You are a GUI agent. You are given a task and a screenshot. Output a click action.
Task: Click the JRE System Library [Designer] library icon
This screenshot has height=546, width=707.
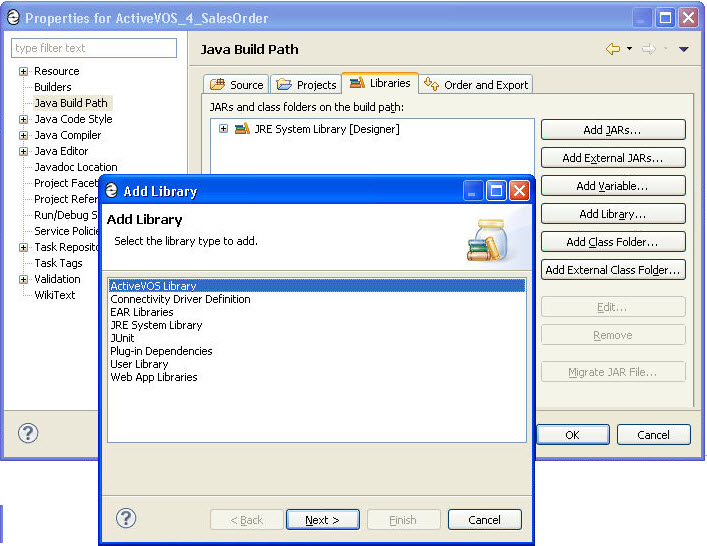click(x=242, y=129)
